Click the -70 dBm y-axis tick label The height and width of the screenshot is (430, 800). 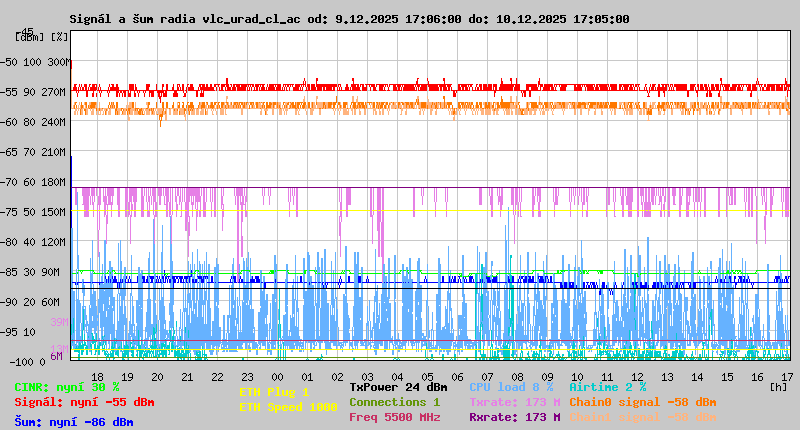(x=9, y=182)
